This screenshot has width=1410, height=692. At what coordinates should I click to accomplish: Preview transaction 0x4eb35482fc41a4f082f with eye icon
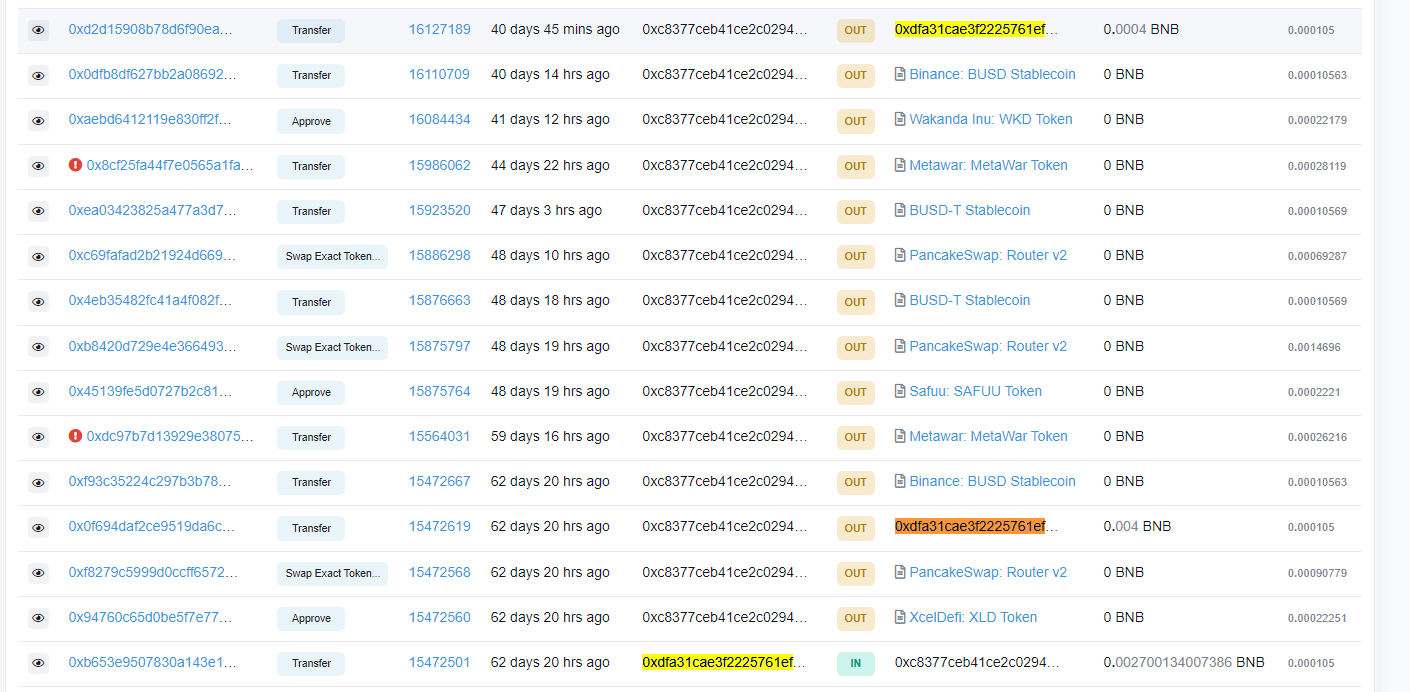38,301
